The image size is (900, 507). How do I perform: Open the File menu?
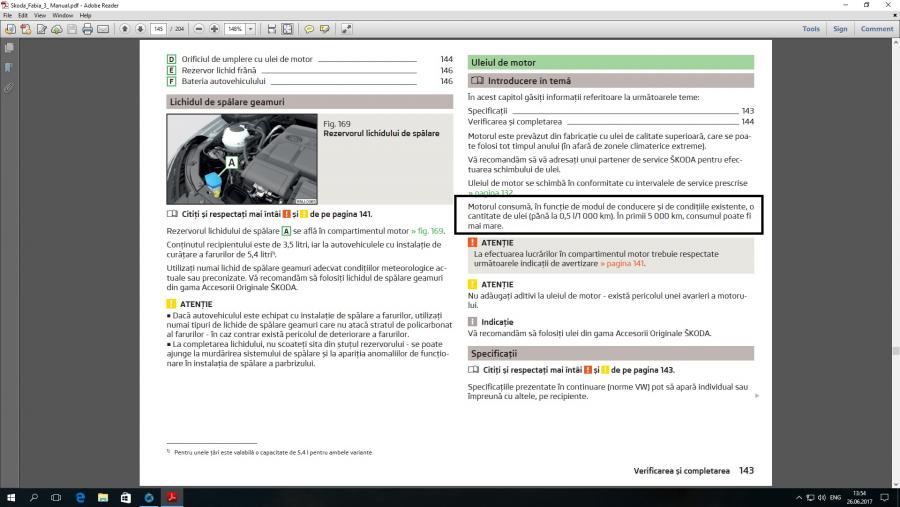[8, 16]
